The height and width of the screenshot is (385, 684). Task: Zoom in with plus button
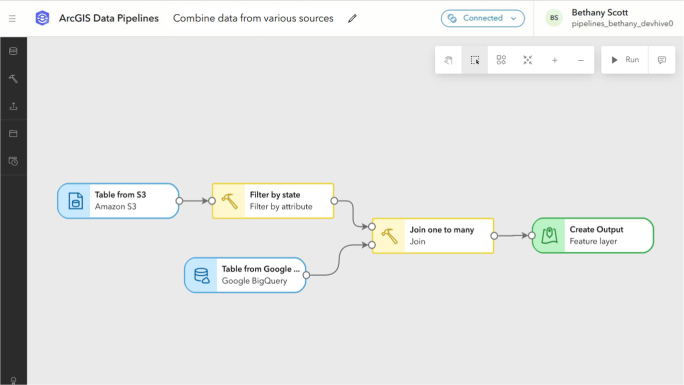click(554, 60)
